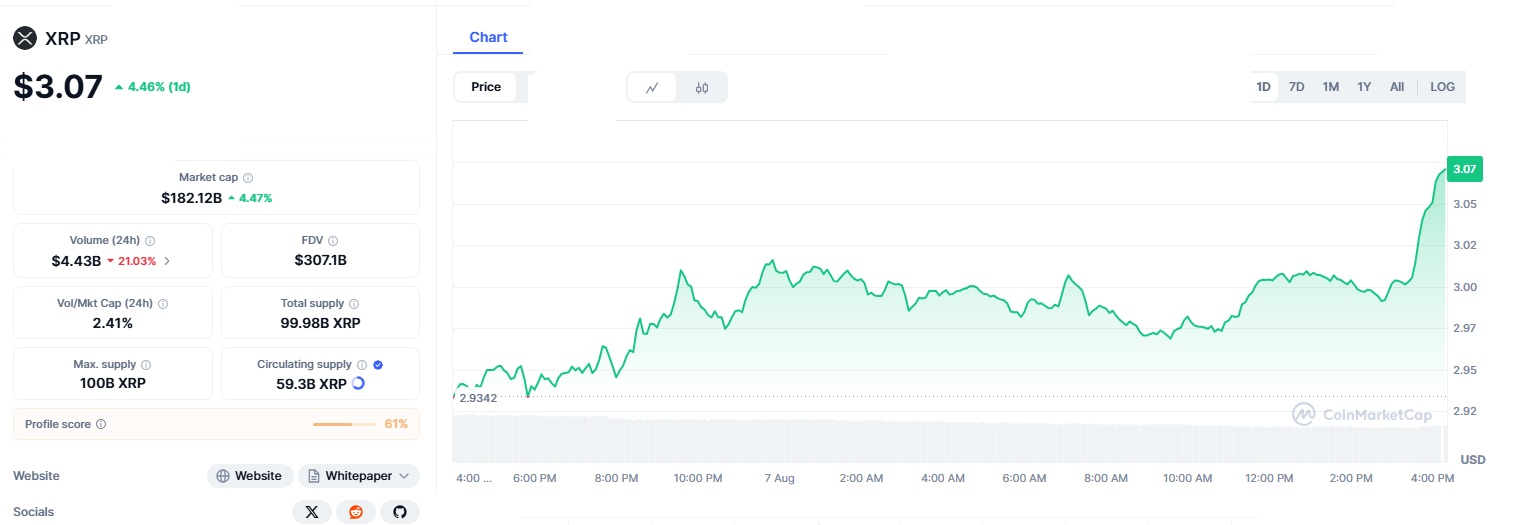Open the Max. supply info icon
Image resolution: width=1516 pixels, height=525 pixels.
pyautogui.click(x=146, y=365)
